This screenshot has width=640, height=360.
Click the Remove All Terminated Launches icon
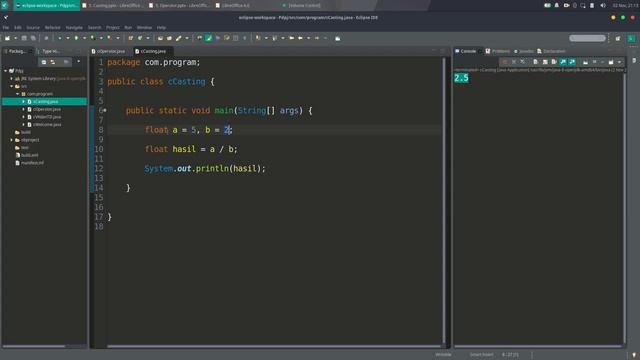pos(523,62)
